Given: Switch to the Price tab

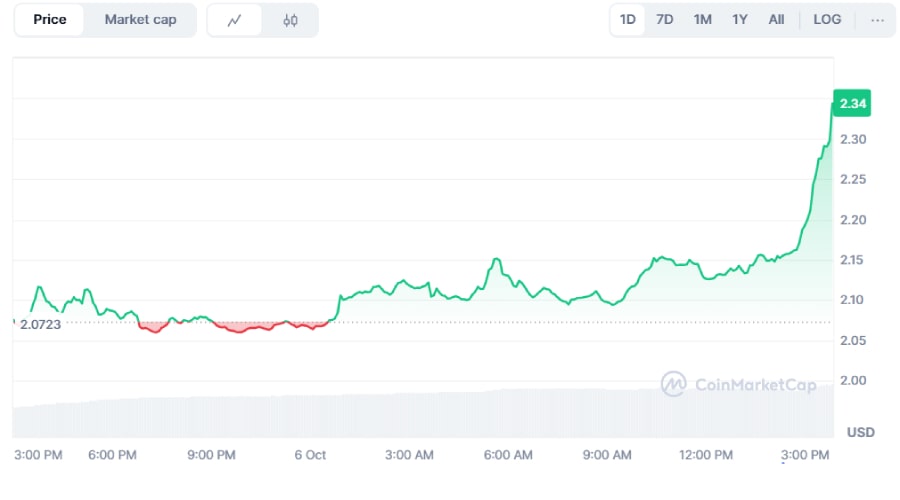Looking at the screenshot, I should pos(49,20).
